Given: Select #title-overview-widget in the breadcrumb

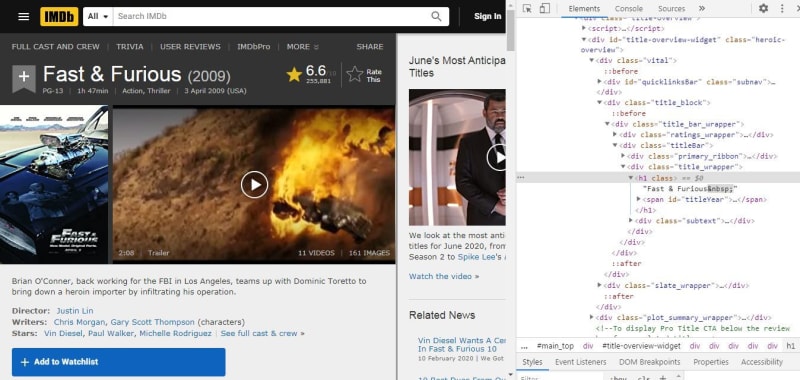Looking at the screenshot, I should (x=641, y=346).
